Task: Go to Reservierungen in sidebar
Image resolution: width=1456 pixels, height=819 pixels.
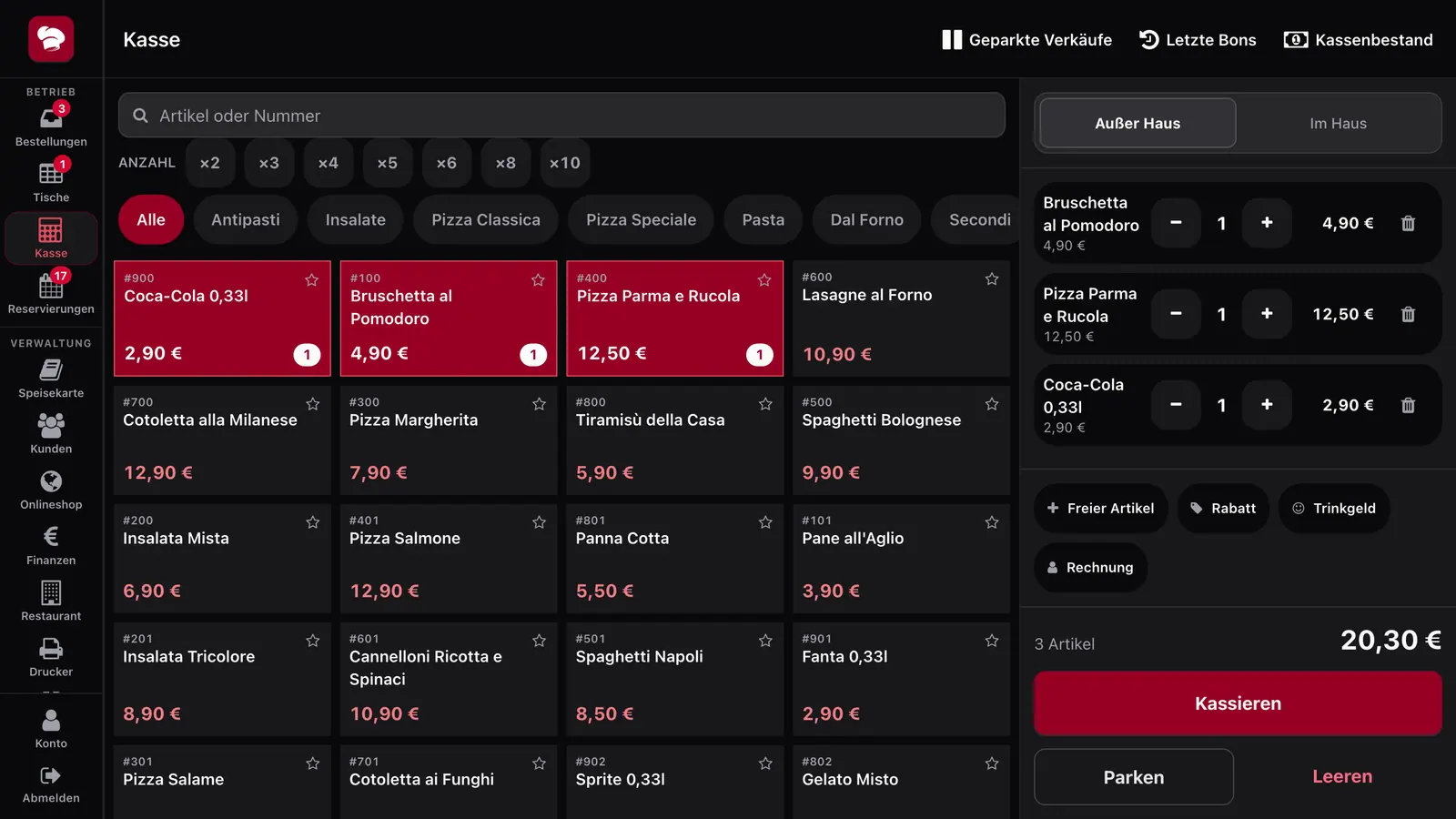Action: pos(51,295)
